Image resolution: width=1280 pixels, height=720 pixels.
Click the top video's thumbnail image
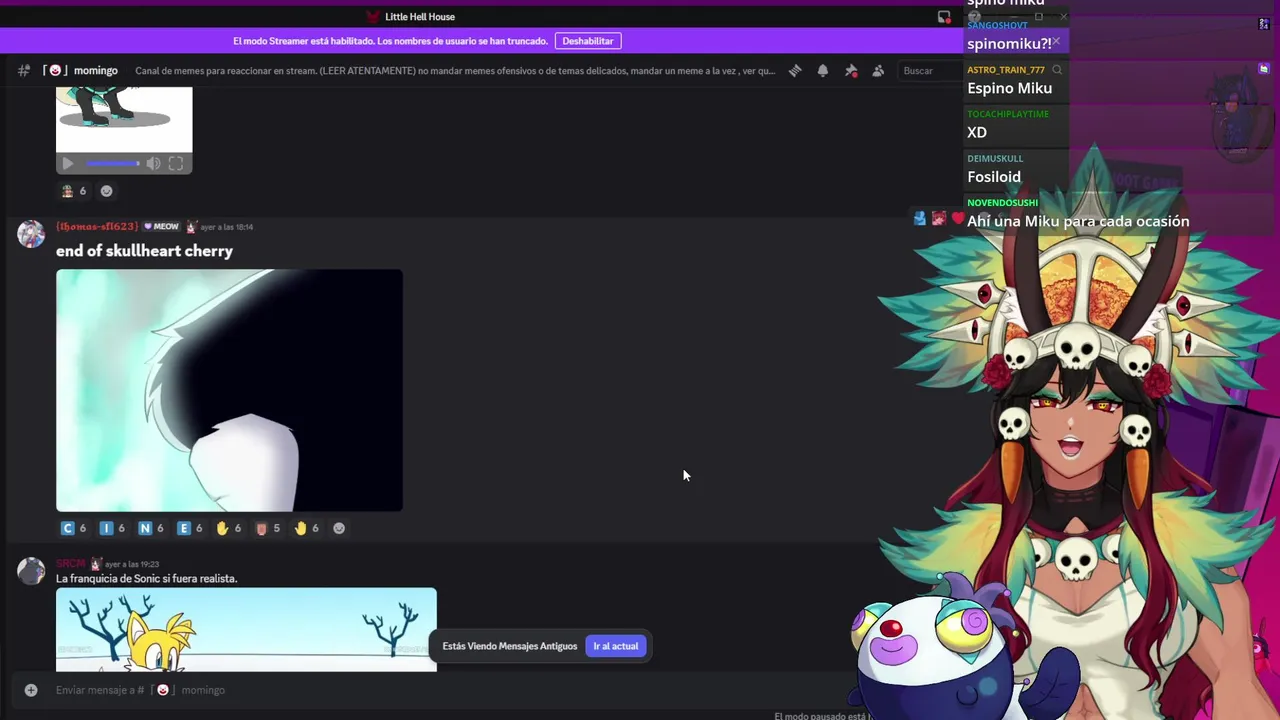124,118
